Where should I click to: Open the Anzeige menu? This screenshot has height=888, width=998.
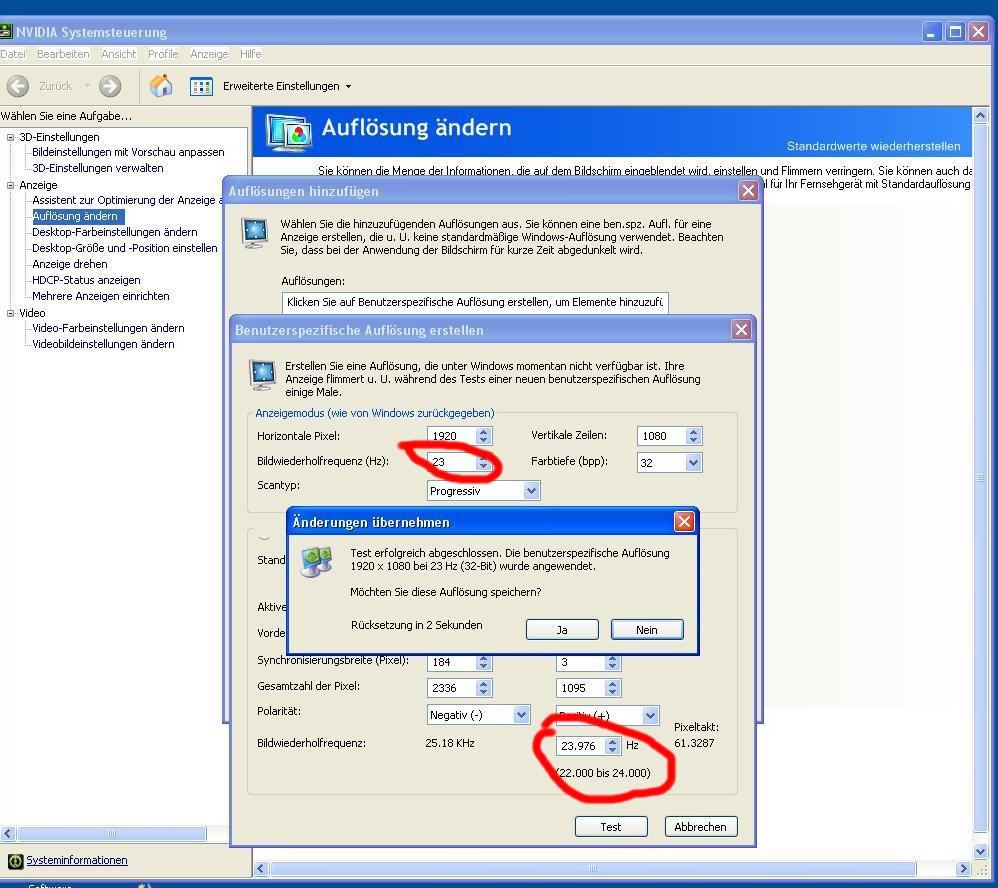209,54
